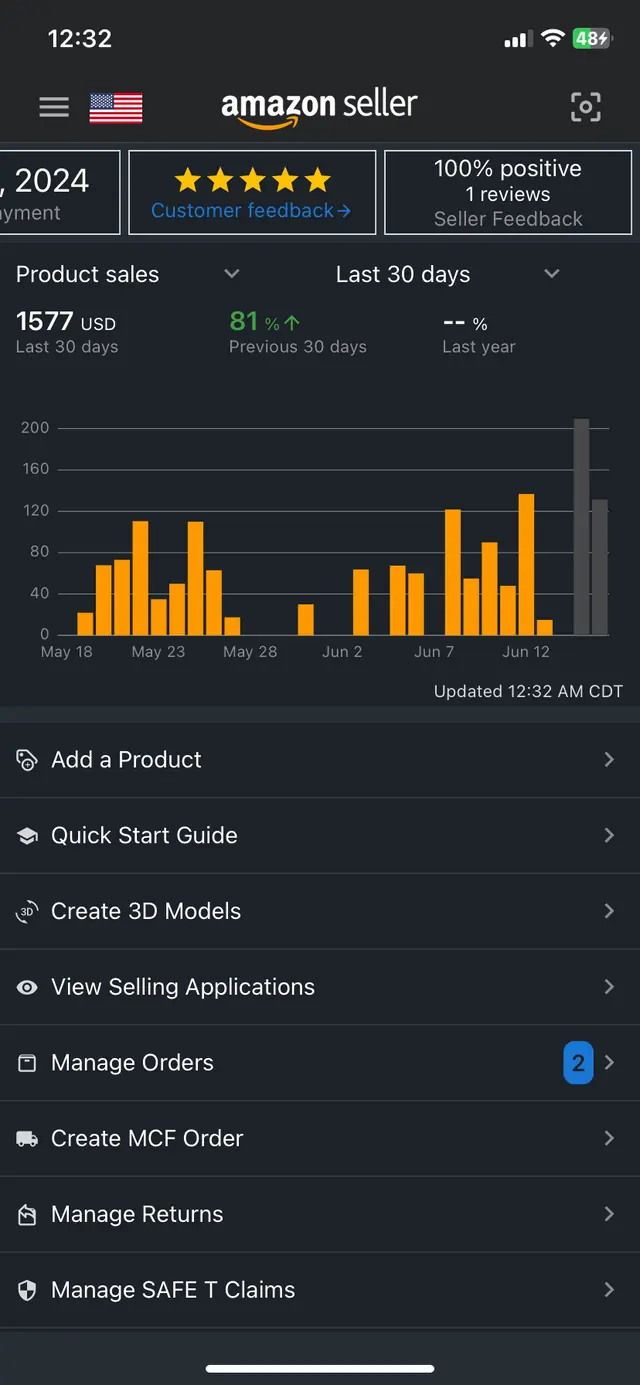Tap the View Selling Applications eye icon
Viewport: 640px width, 1385px height.
[x=27, y=988]
